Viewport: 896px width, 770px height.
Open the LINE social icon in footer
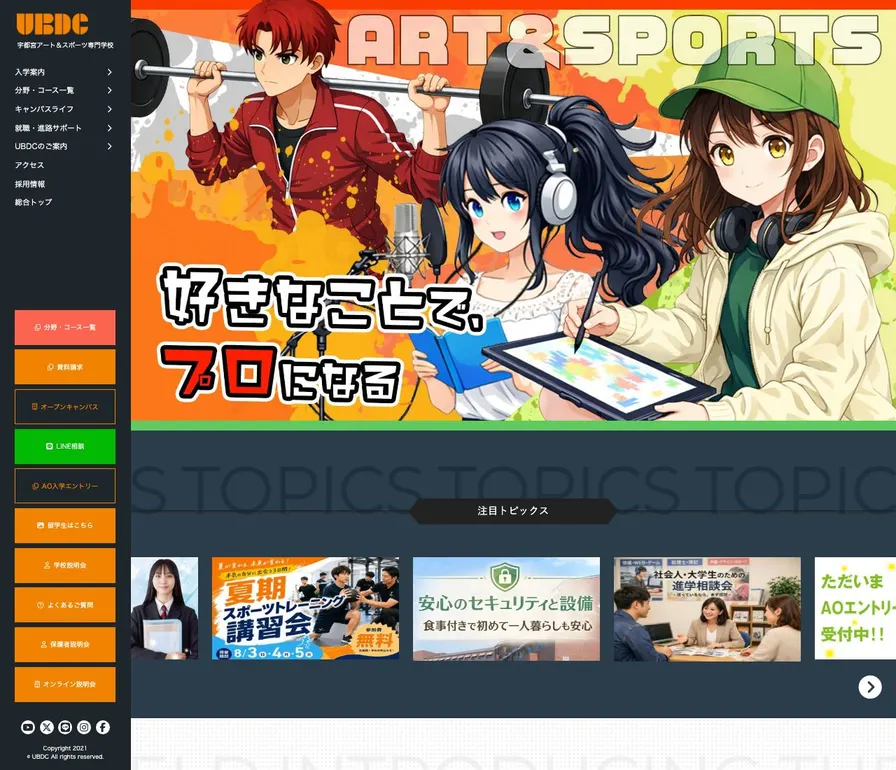pos(65,727)
